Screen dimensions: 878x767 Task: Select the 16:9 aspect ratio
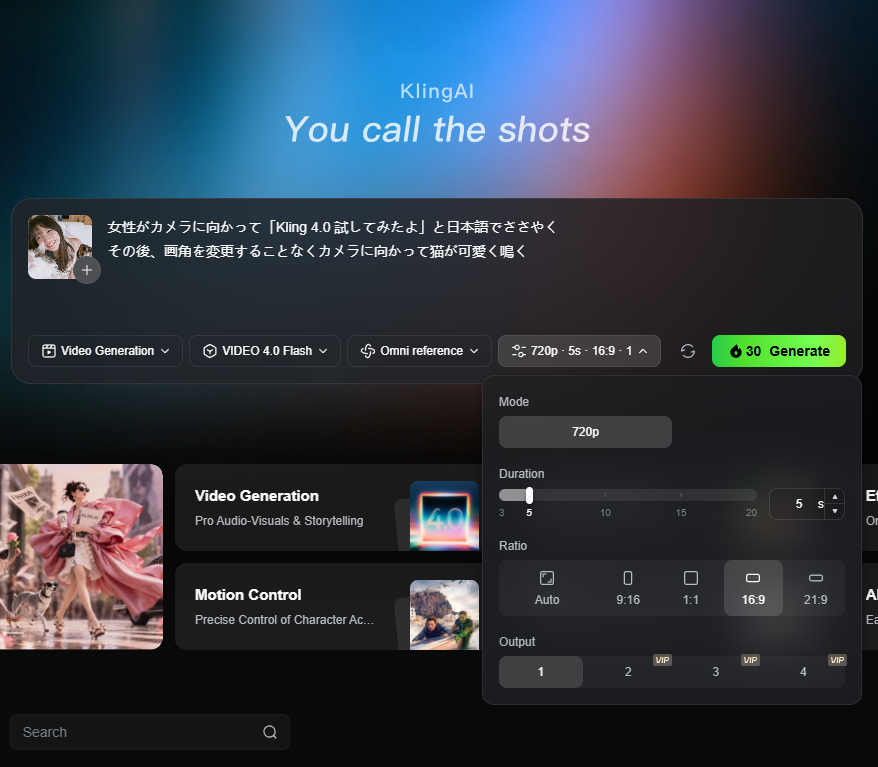tap(753, 588)
